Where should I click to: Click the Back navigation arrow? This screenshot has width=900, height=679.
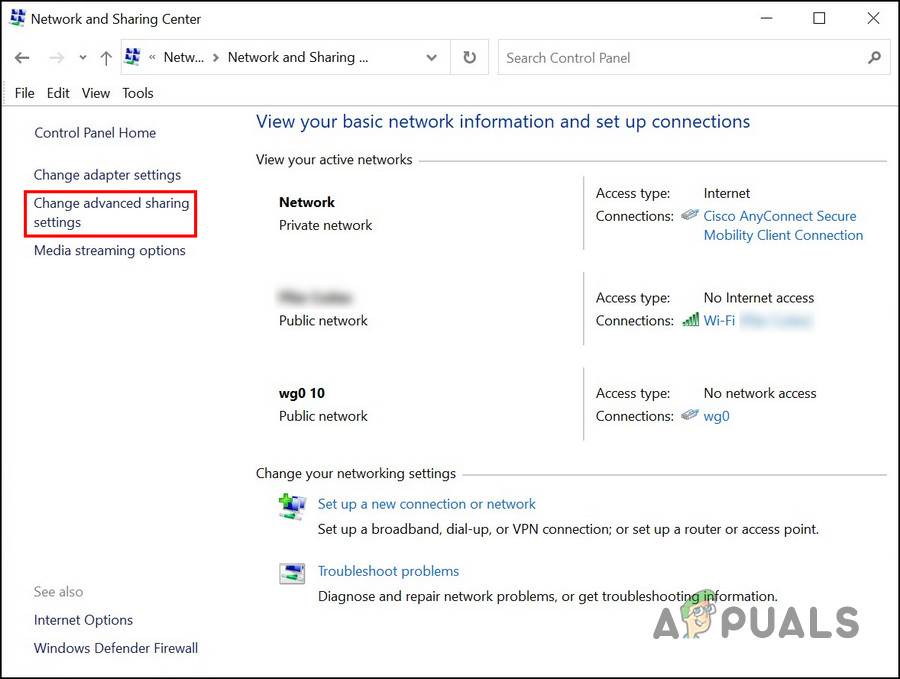point(22,57)
